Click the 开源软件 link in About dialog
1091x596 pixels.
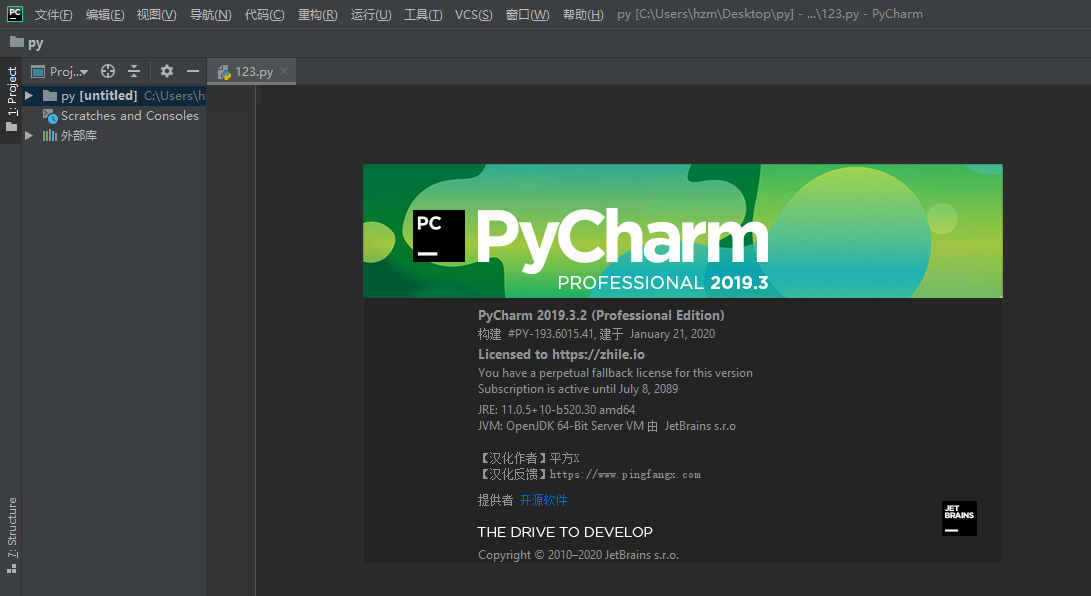[543, 500]
